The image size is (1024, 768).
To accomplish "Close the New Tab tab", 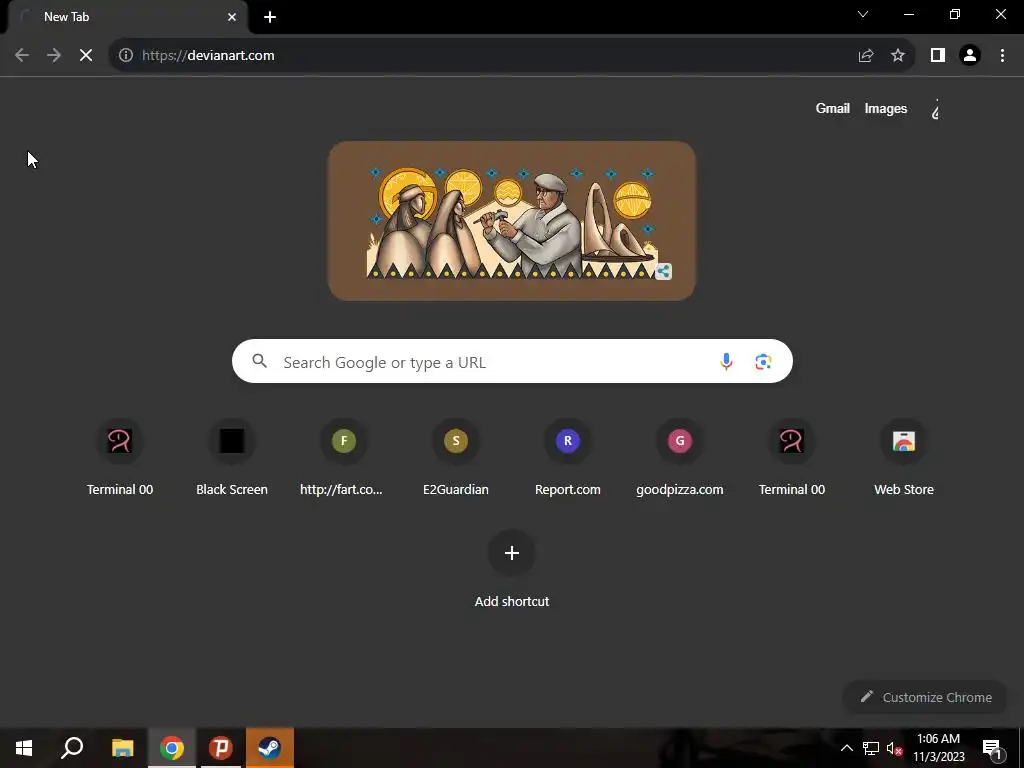I will pyautogui.click(x=232, y=17).
